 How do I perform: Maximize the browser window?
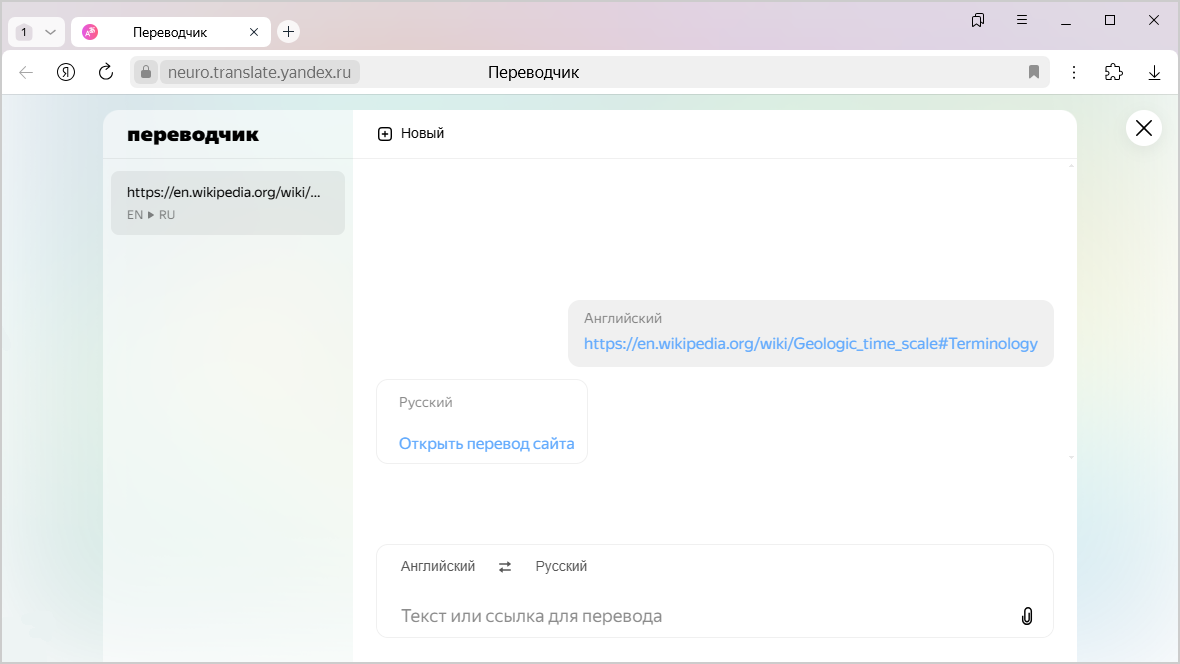click(1110, 20)
